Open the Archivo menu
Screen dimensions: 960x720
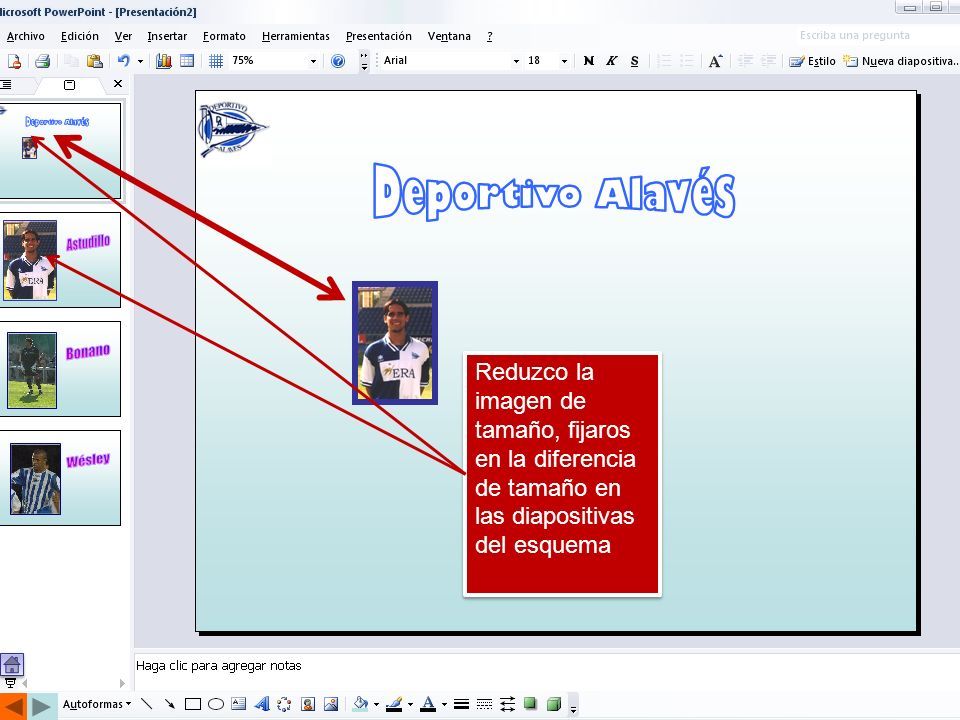point(26,36)
